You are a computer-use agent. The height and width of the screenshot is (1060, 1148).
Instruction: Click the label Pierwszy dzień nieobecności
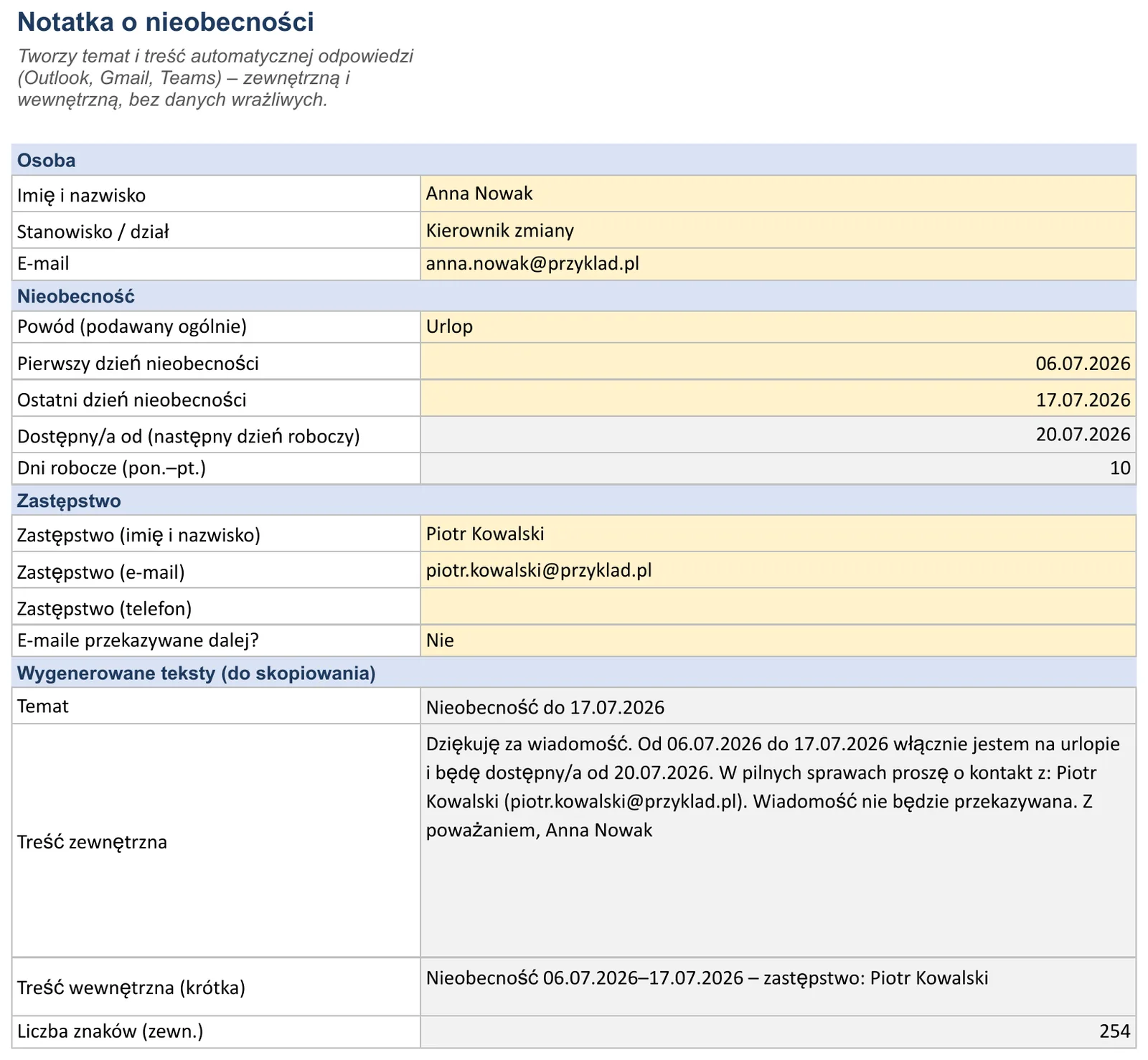tap(138, 364)
